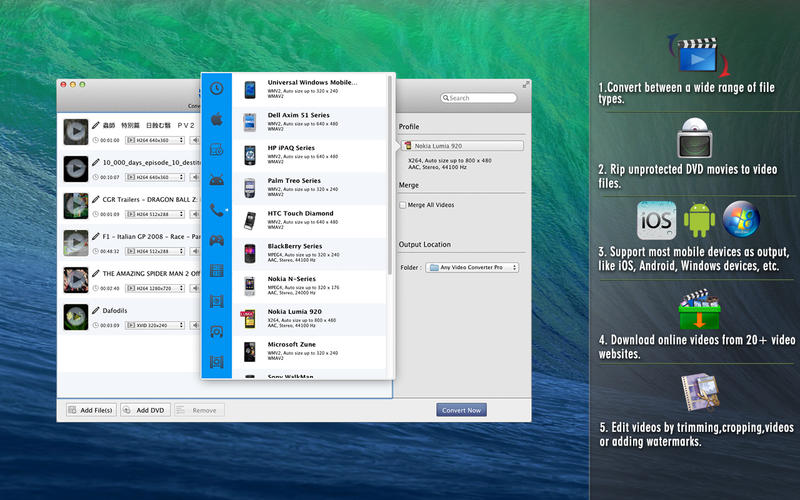800x500 pixels.
Task: Click into the Search field
Action: pos(480,98)
